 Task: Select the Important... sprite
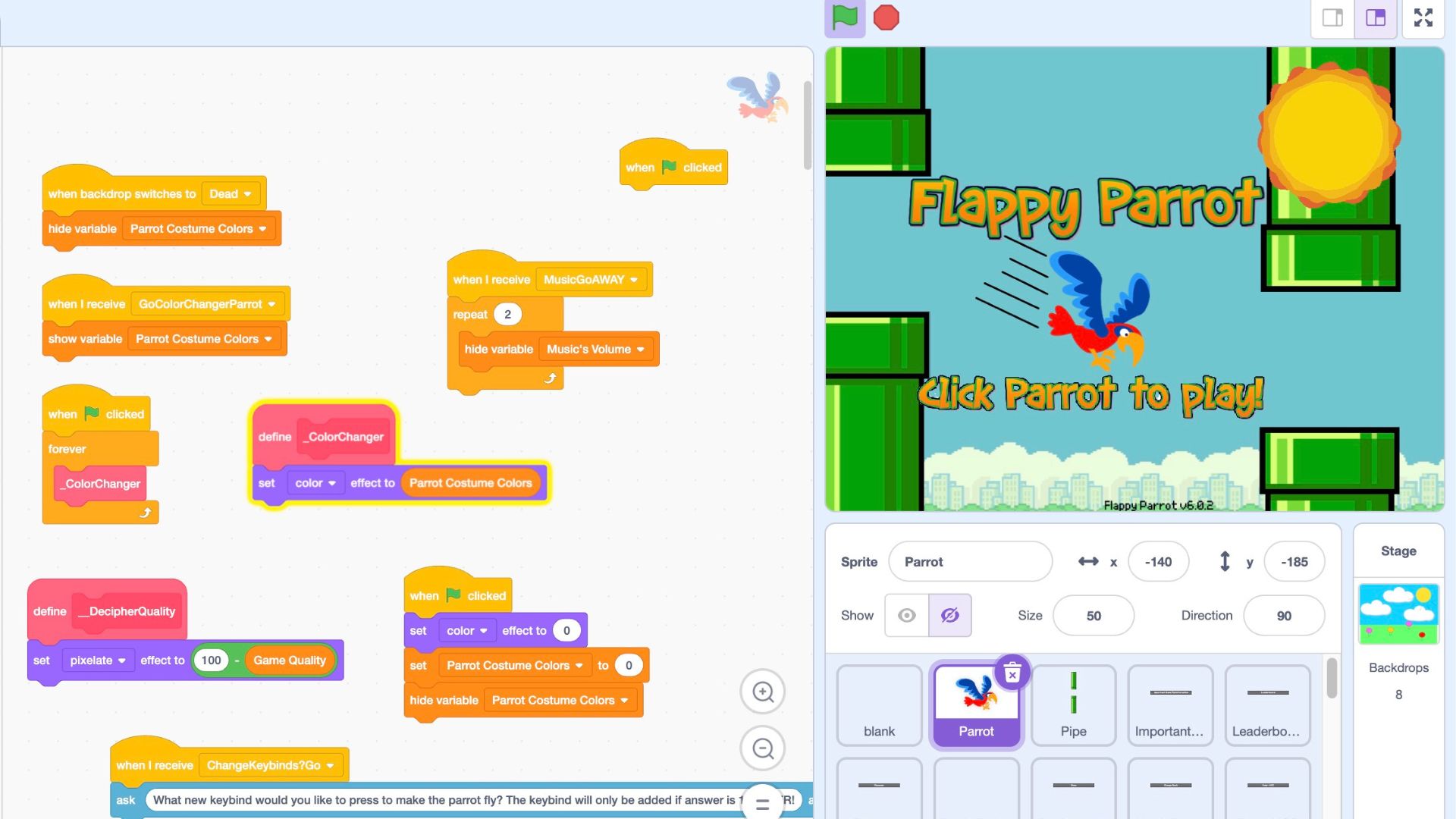1169,705
